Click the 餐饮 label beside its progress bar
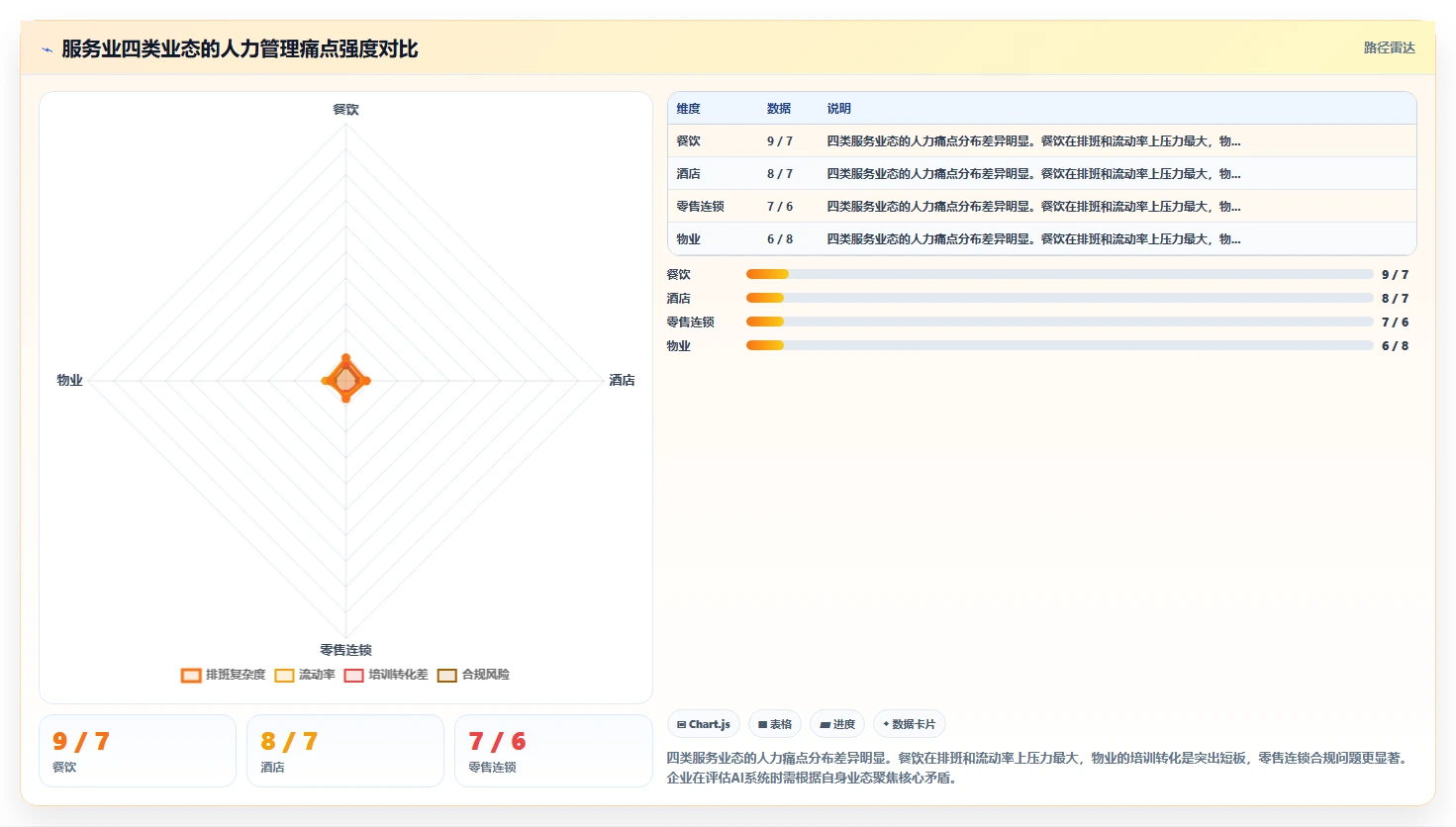 [x=678, y=275]
